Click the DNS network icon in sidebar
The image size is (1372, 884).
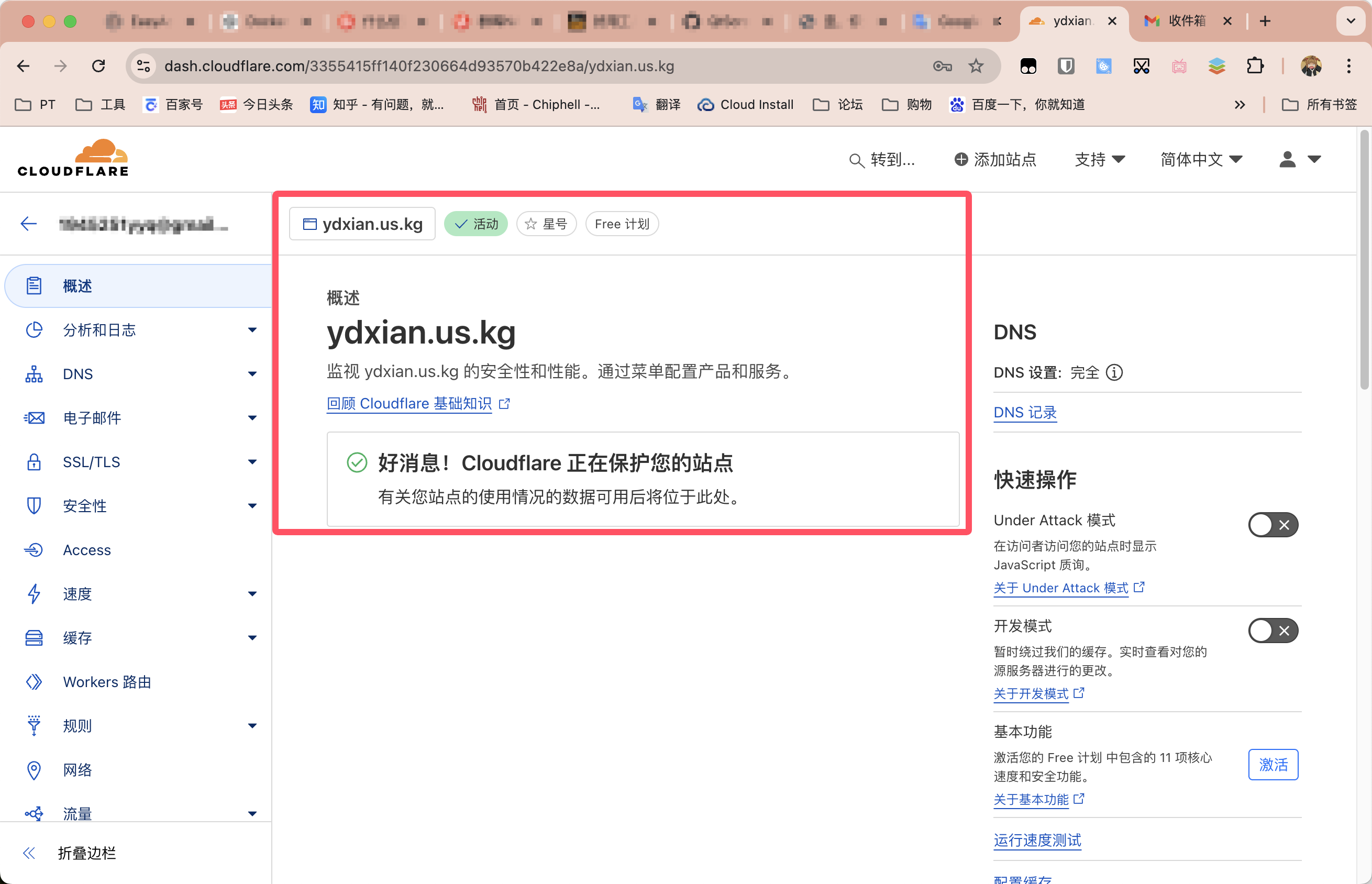pyautogui.click(x=34, y=374)
